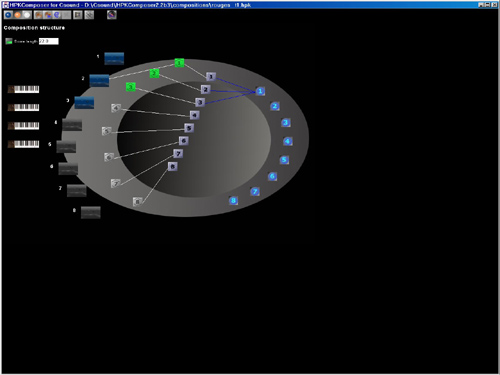Toggle the green indicator beside Score length
The height and width of the screenshot is (375, 500).
pos(9,41)
